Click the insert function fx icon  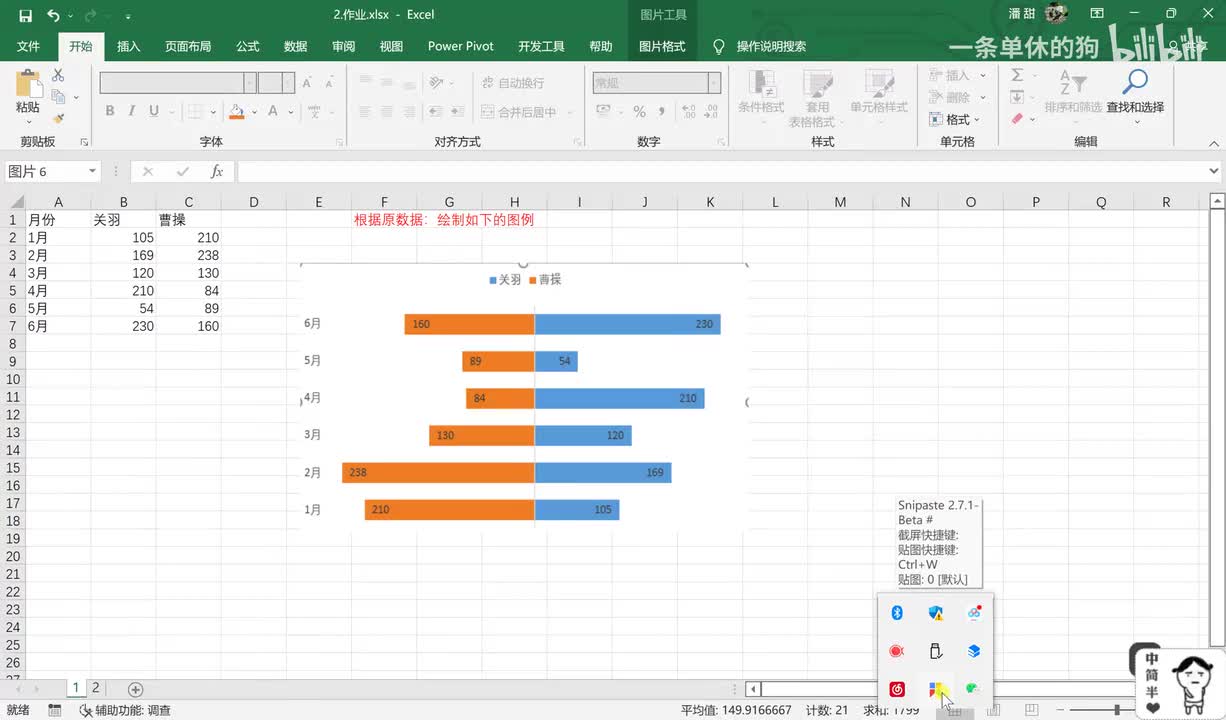click(217, 171)
